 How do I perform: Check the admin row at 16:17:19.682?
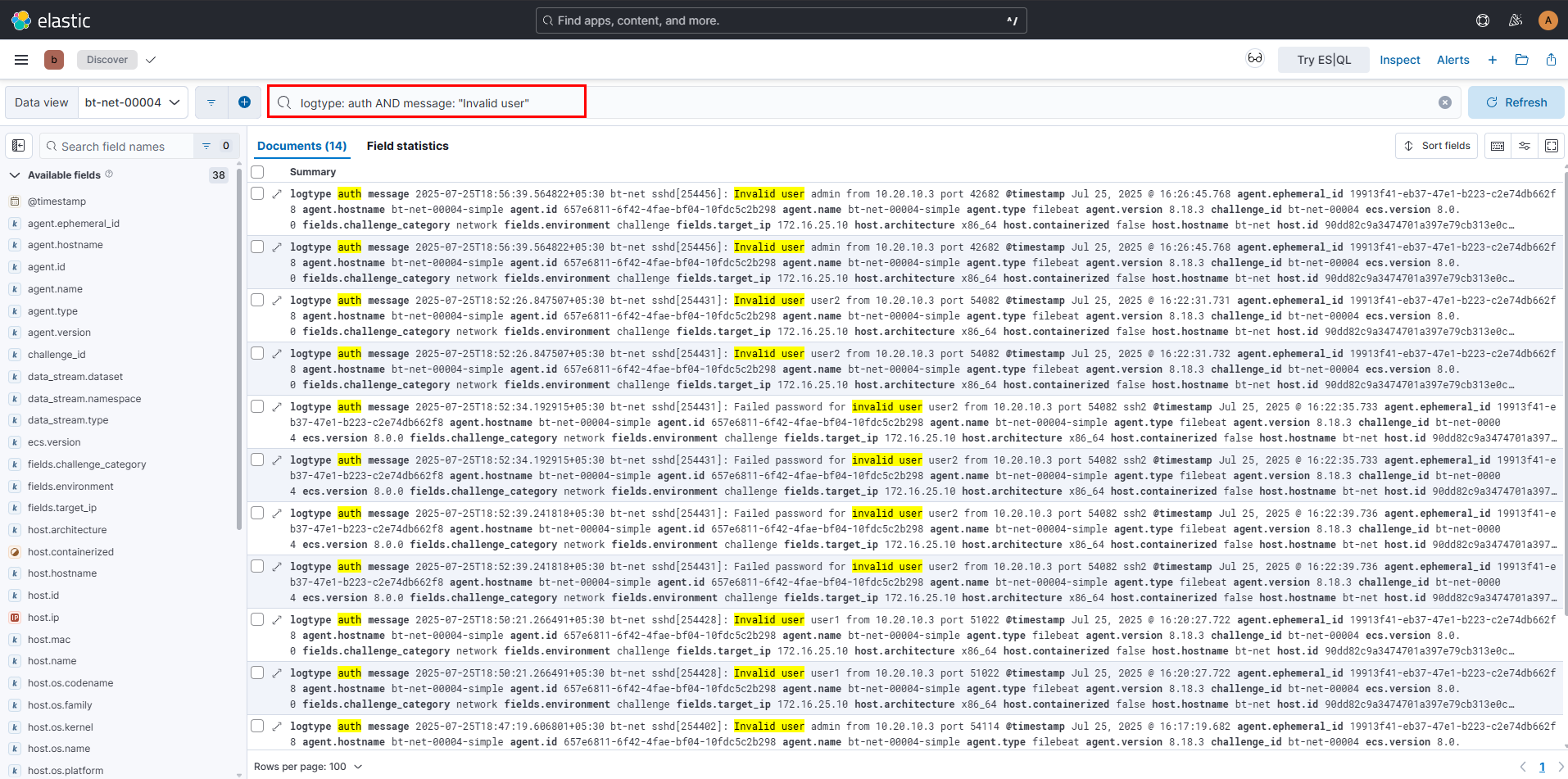pos(257,726)
